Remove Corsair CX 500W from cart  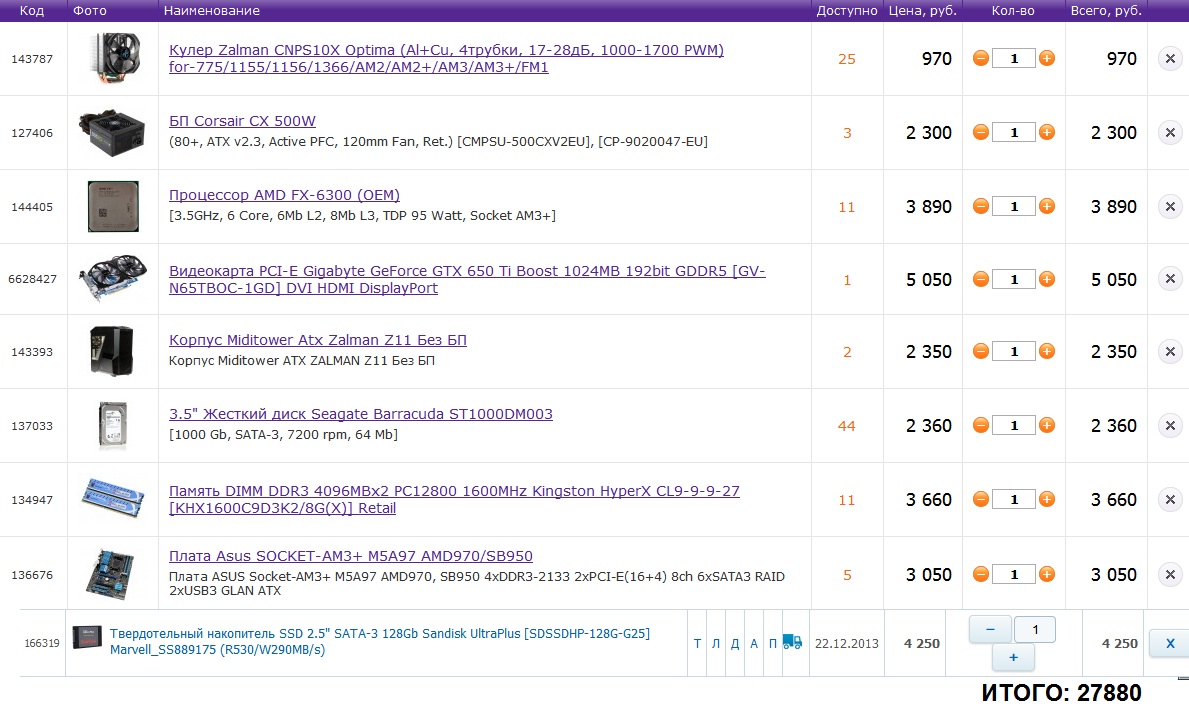[1170, 133]
